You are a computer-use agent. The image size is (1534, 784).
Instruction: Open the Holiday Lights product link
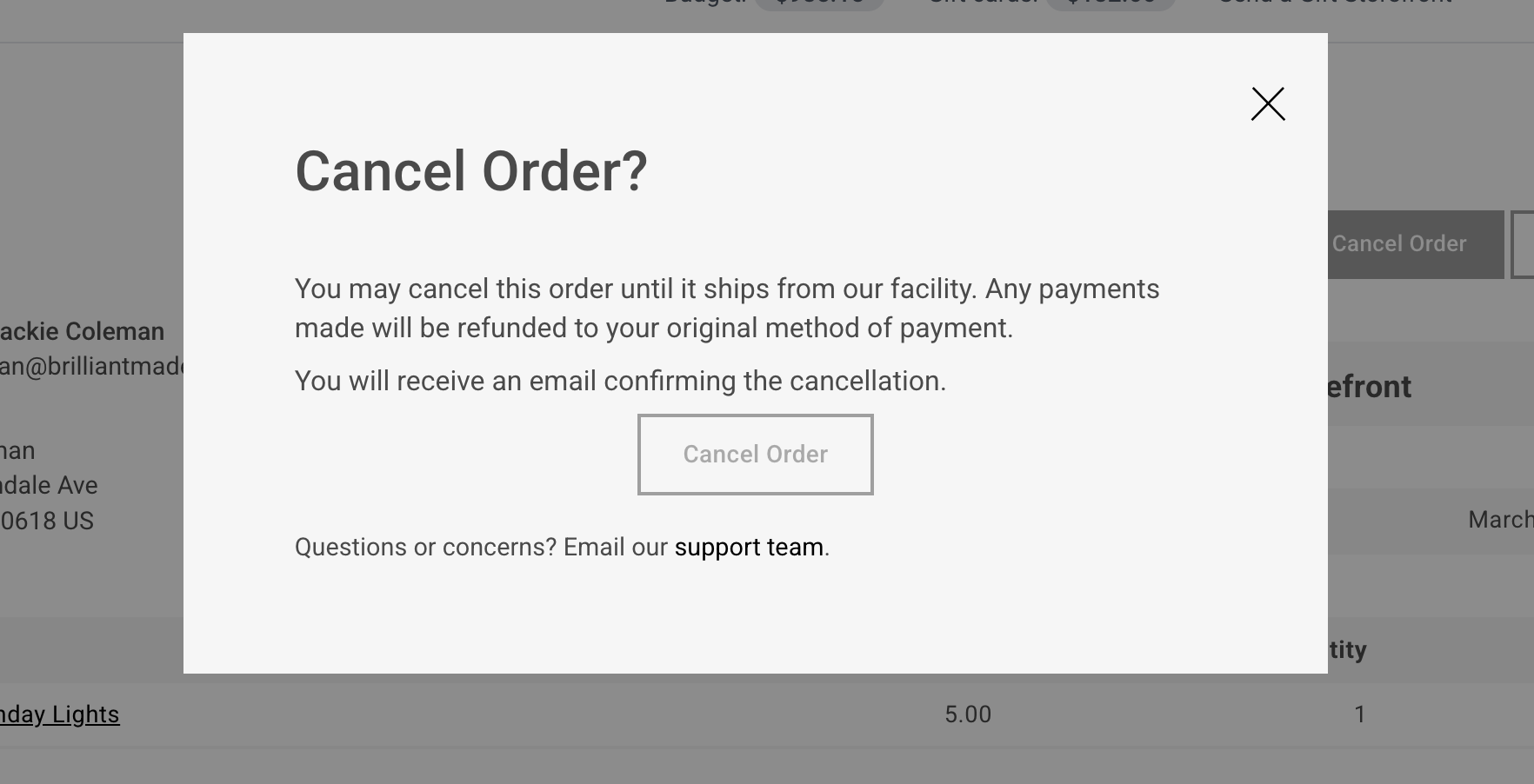point(59,714)
